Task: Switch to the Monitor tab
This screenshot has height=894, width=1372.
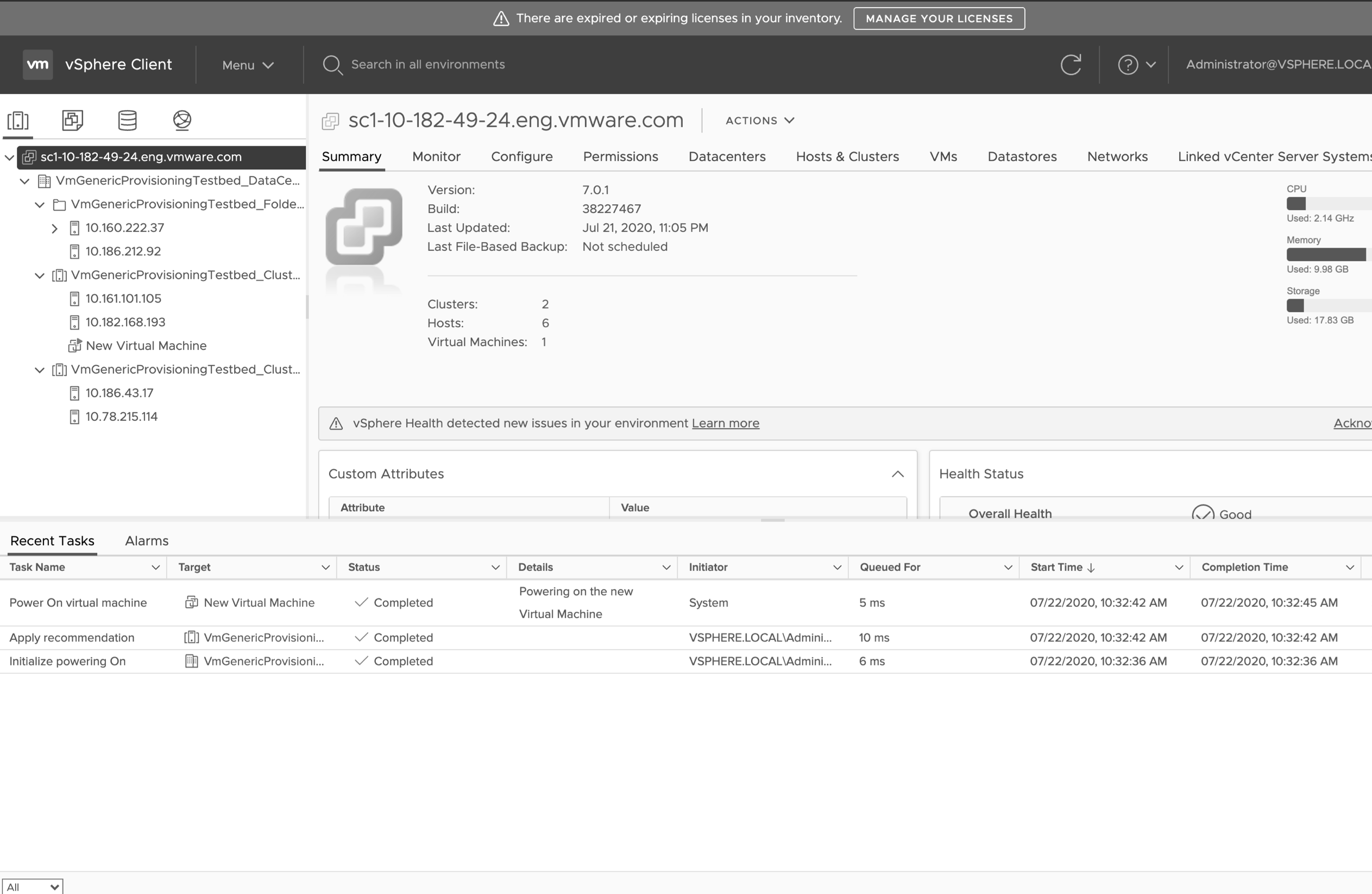Action: click(436, 157)
